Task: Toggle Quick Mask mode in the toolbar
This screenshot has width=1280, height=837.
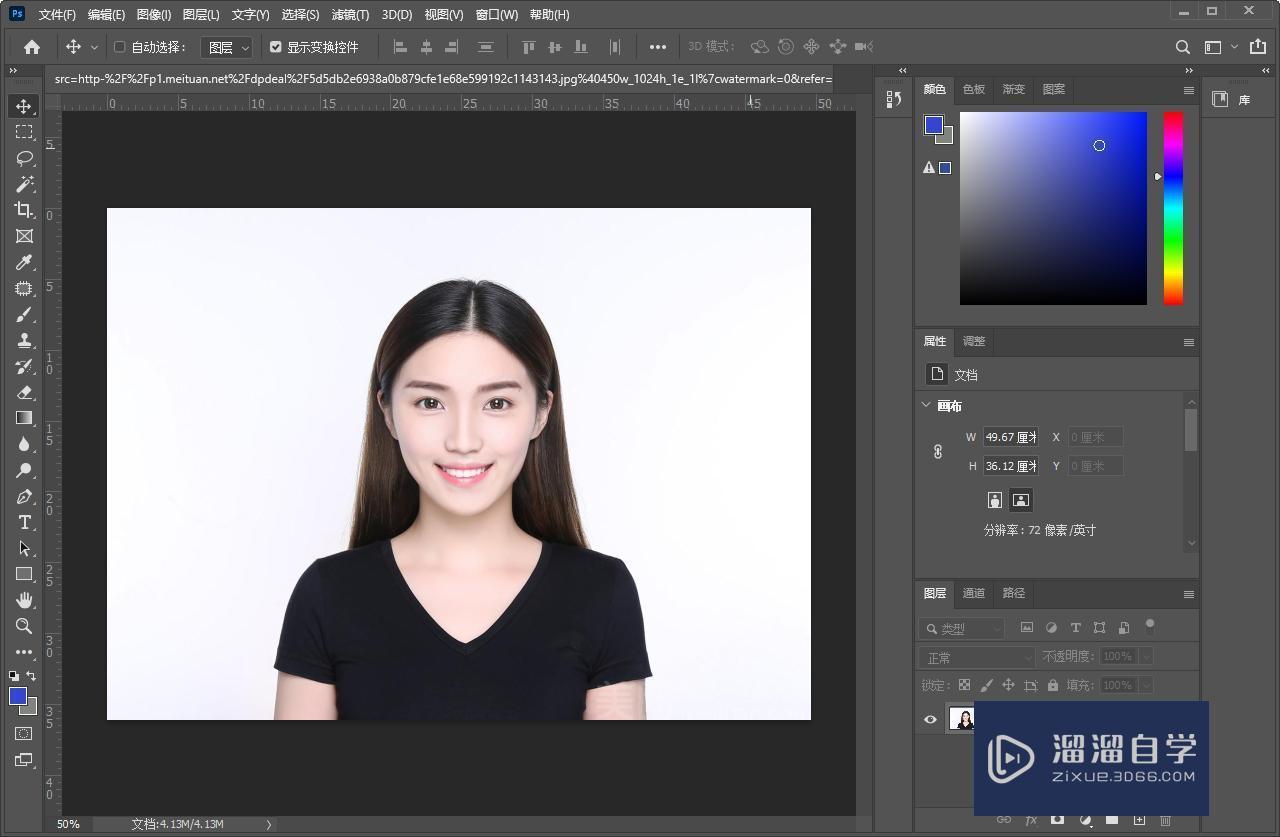Action: click(24, 733)
